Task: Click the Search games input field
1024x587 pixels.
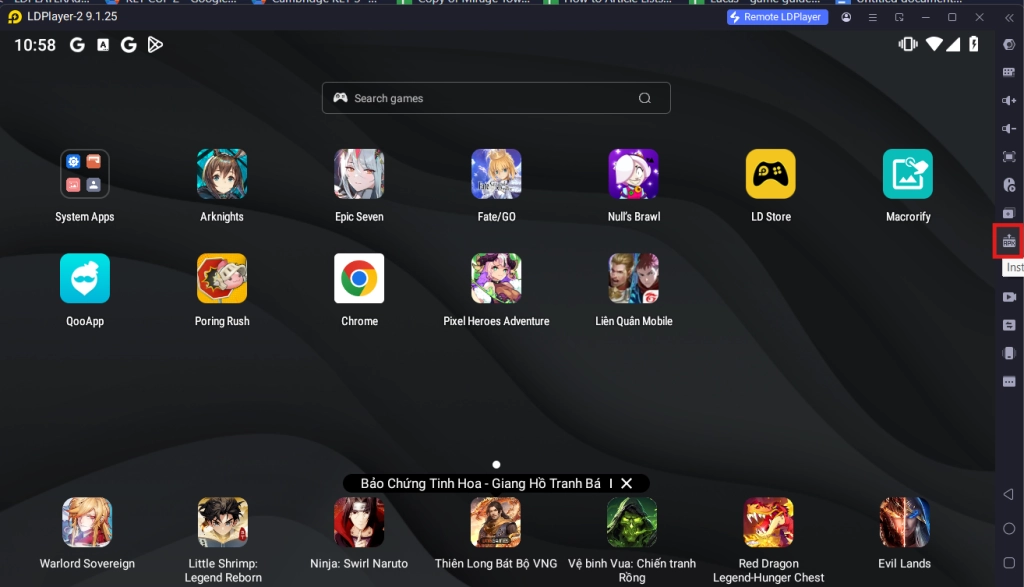Action: tap(495, 98)
